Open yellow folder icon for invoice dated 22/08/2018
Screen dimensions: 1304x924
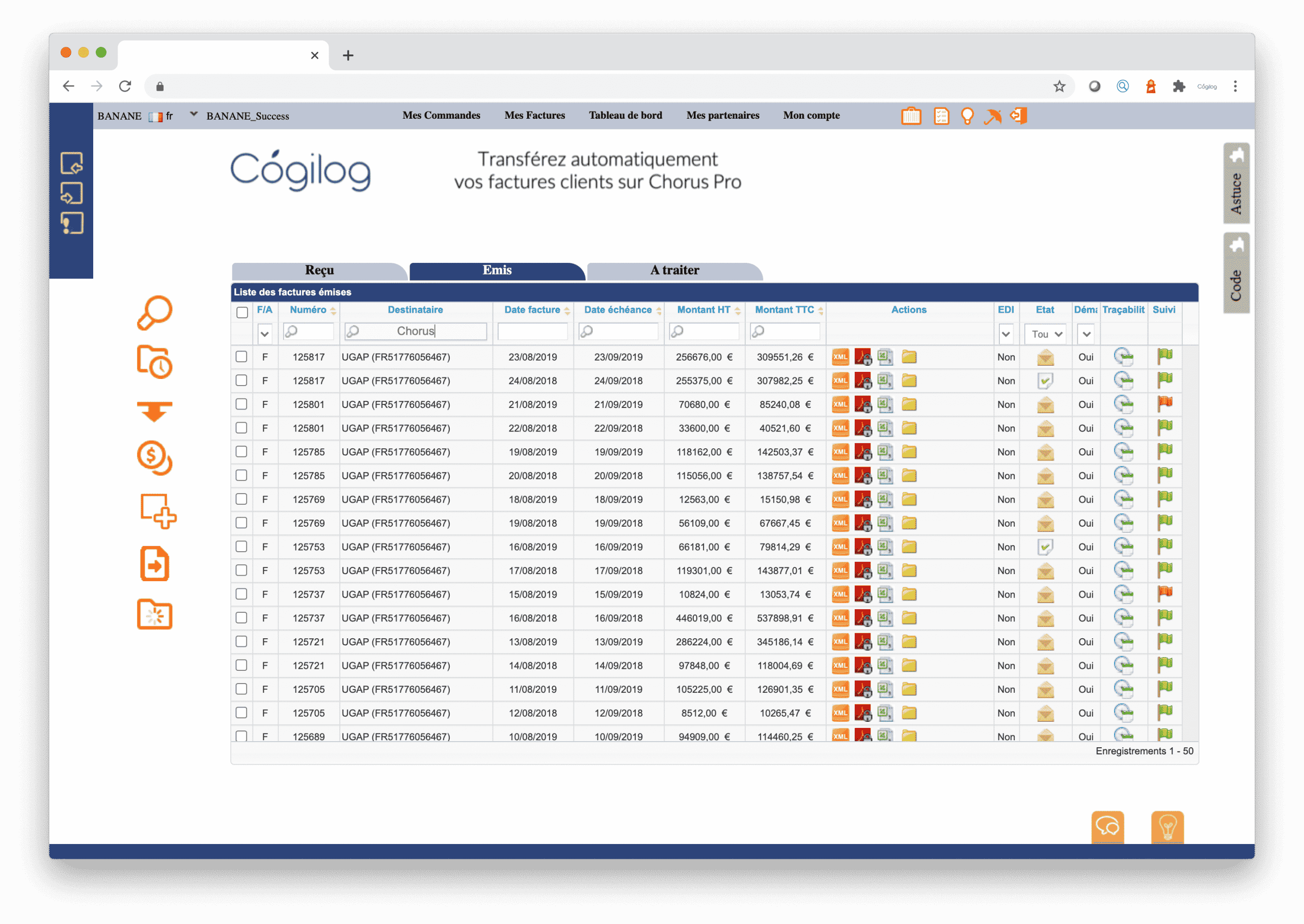909,428
